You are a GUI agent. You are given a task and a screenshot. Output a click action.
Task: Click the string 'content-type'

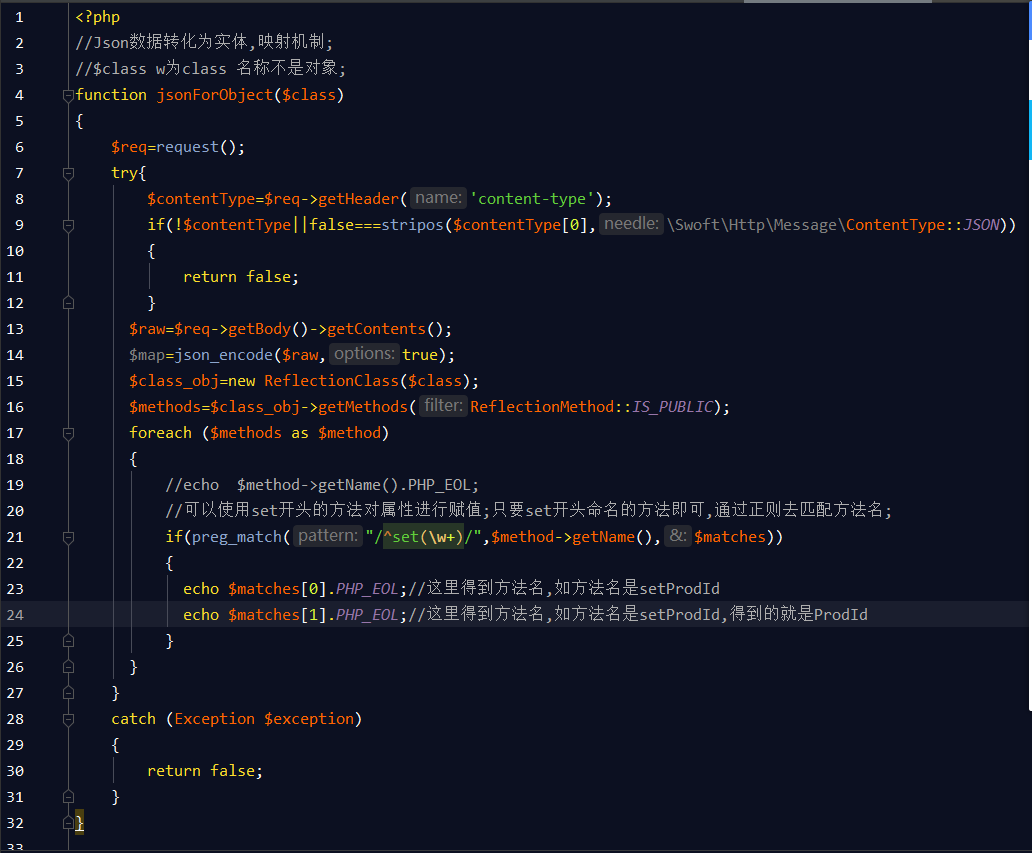[x=532, y=199]
